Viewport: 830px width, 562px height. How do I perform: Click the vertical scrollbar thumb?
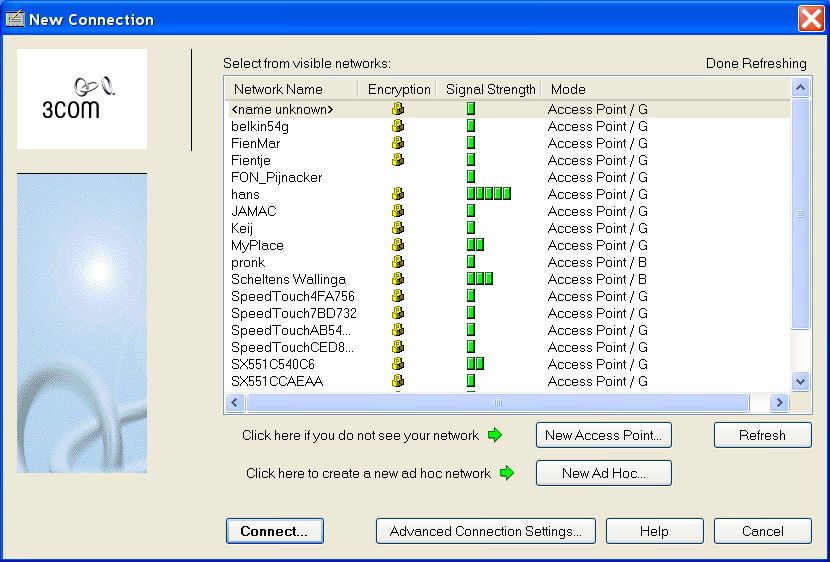(x=800, y=214)
